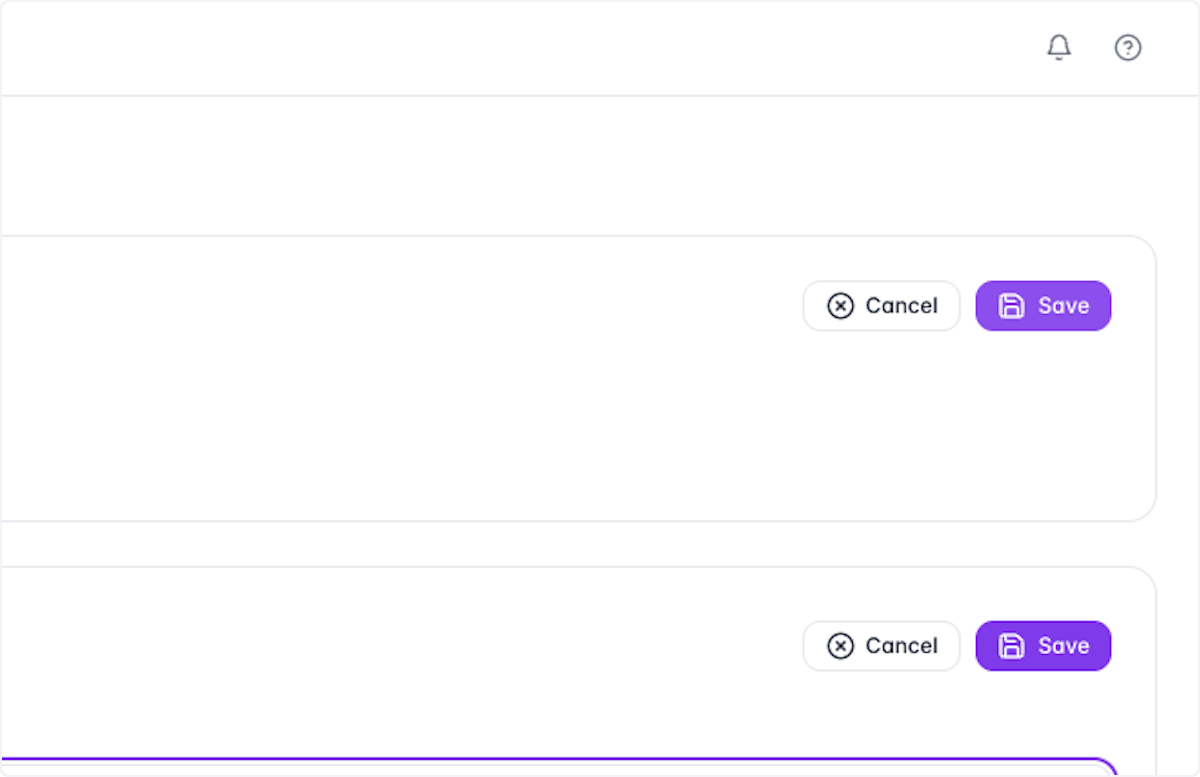Open help via the question mark icon
The image size is (1200, 777).
1128,47
